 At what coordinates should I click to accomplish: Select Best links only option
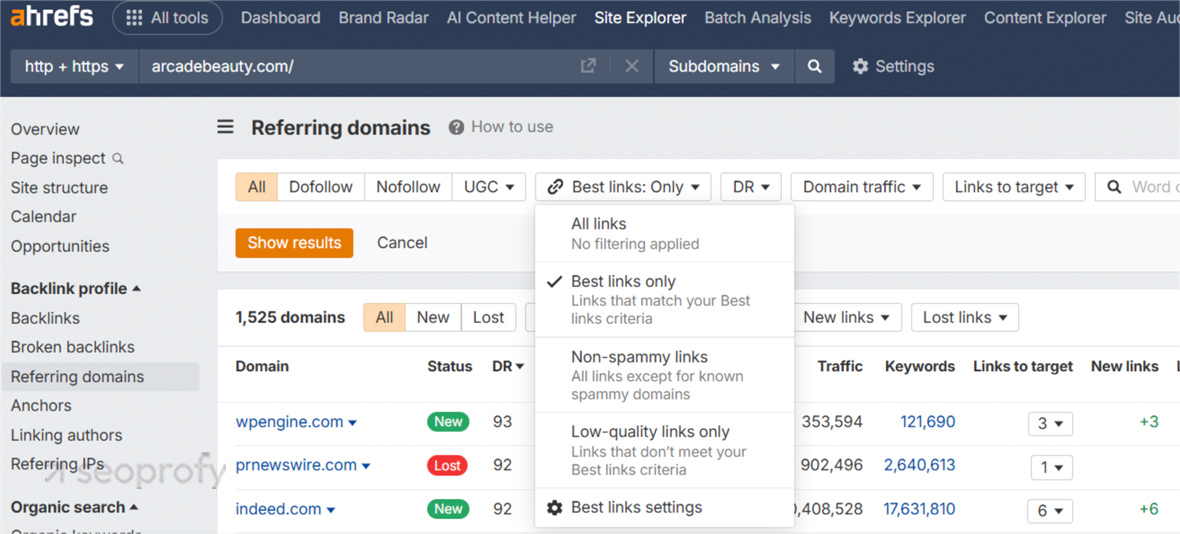click(x=665, y=299)
